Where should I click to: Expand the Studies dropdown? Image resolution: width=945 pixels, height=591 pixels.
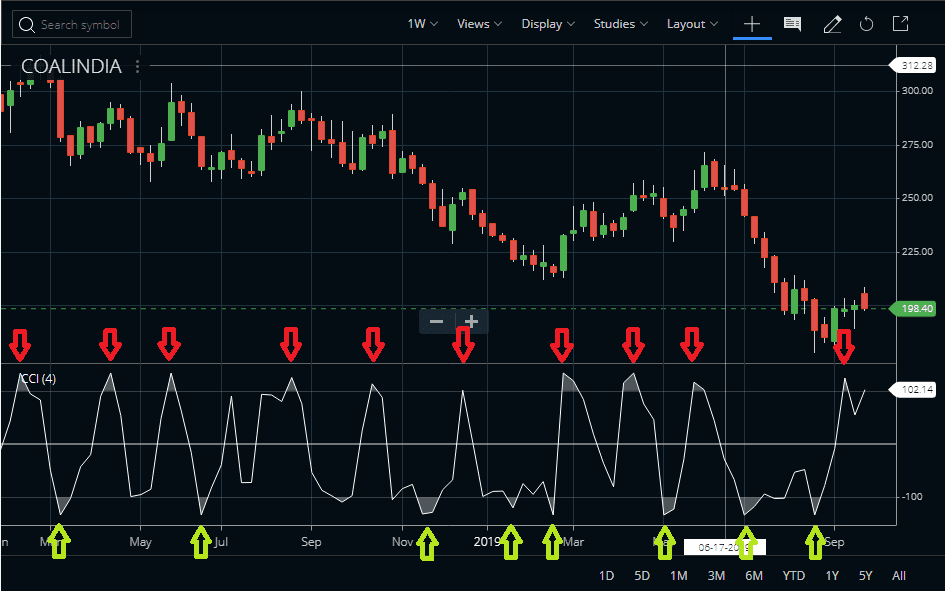621,24
